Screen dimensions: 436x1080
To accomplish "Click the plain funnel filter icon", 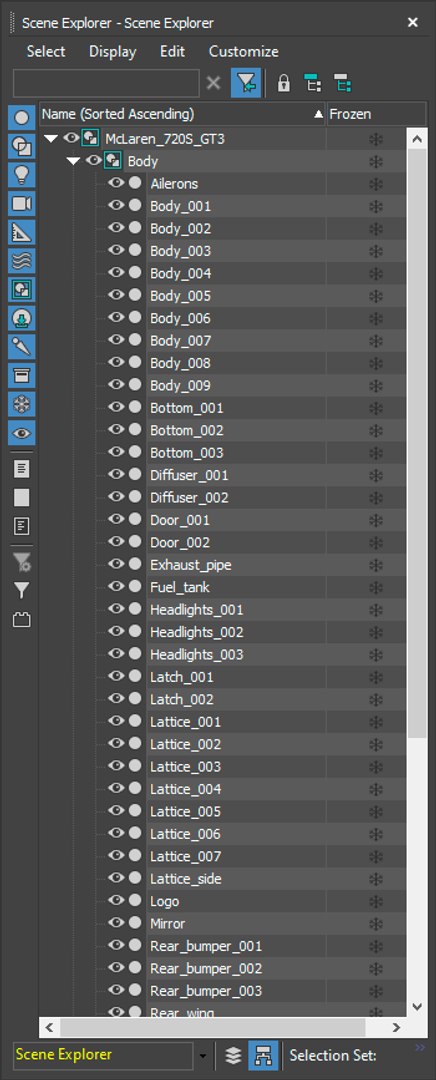I will click(21, 590).
